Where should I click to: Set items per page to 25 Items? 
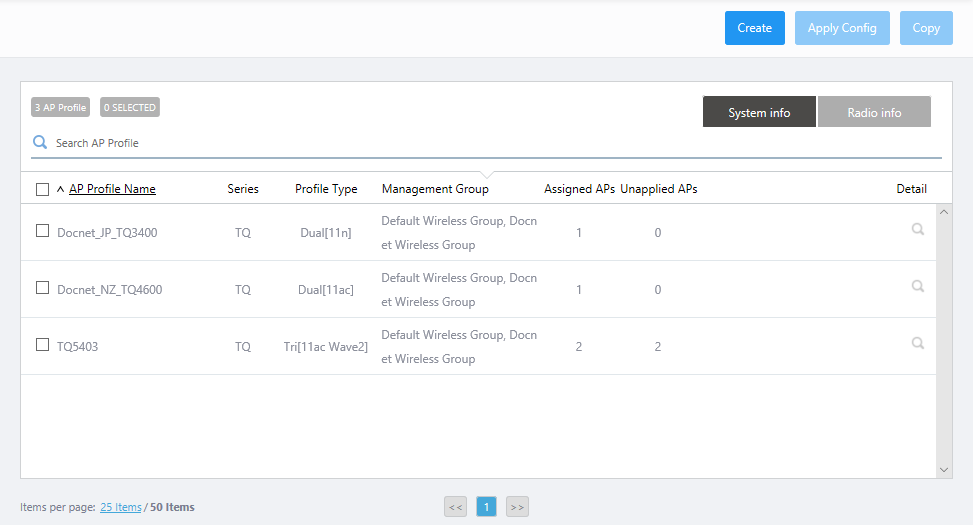[x=121, y=507]
